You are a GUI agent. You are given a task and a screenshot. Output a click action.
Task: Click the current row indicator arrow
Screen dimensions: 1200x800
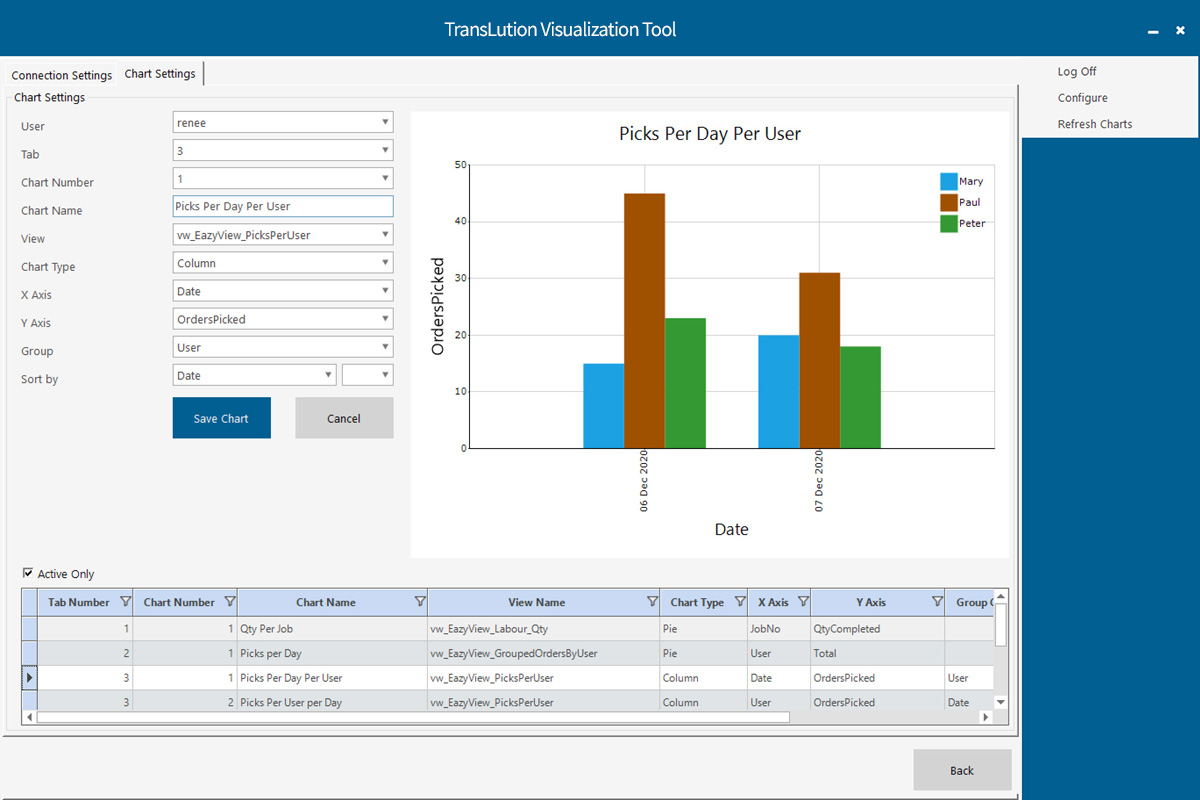29,678
